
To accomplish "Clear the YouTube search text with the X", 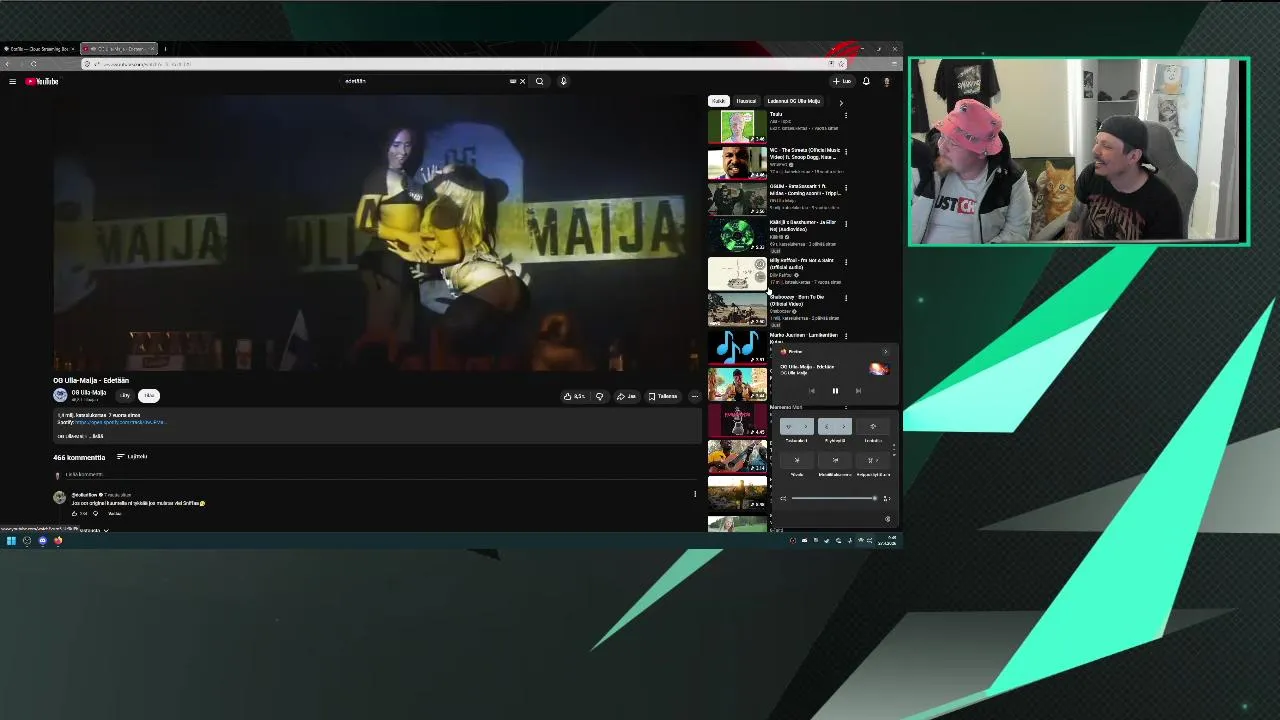I will (522, 81).
